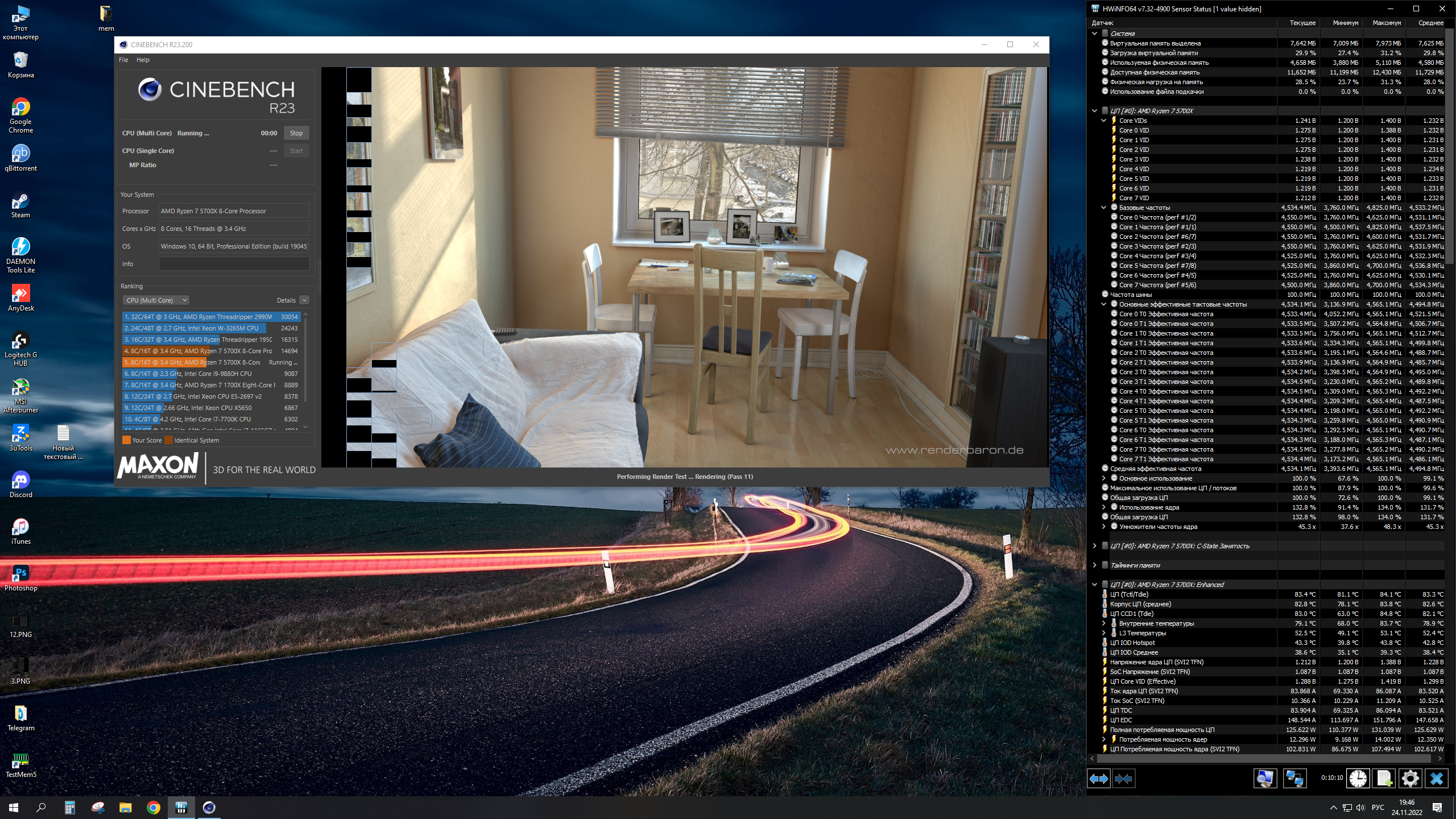Screen dimensions: 1456x819
Task: Open HWiNFO sensor settings gear icon
Action: tap(1410, 779)
